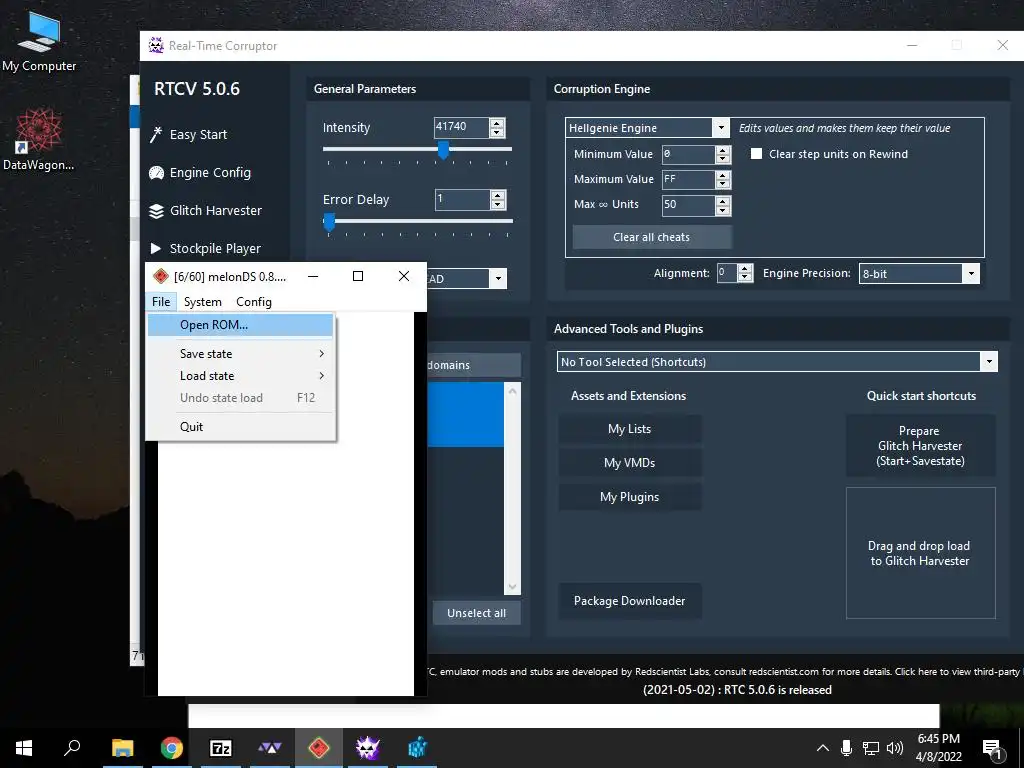The image size is (1024, 768).
Task: Open notification center icon
Action: pos(993,748)
